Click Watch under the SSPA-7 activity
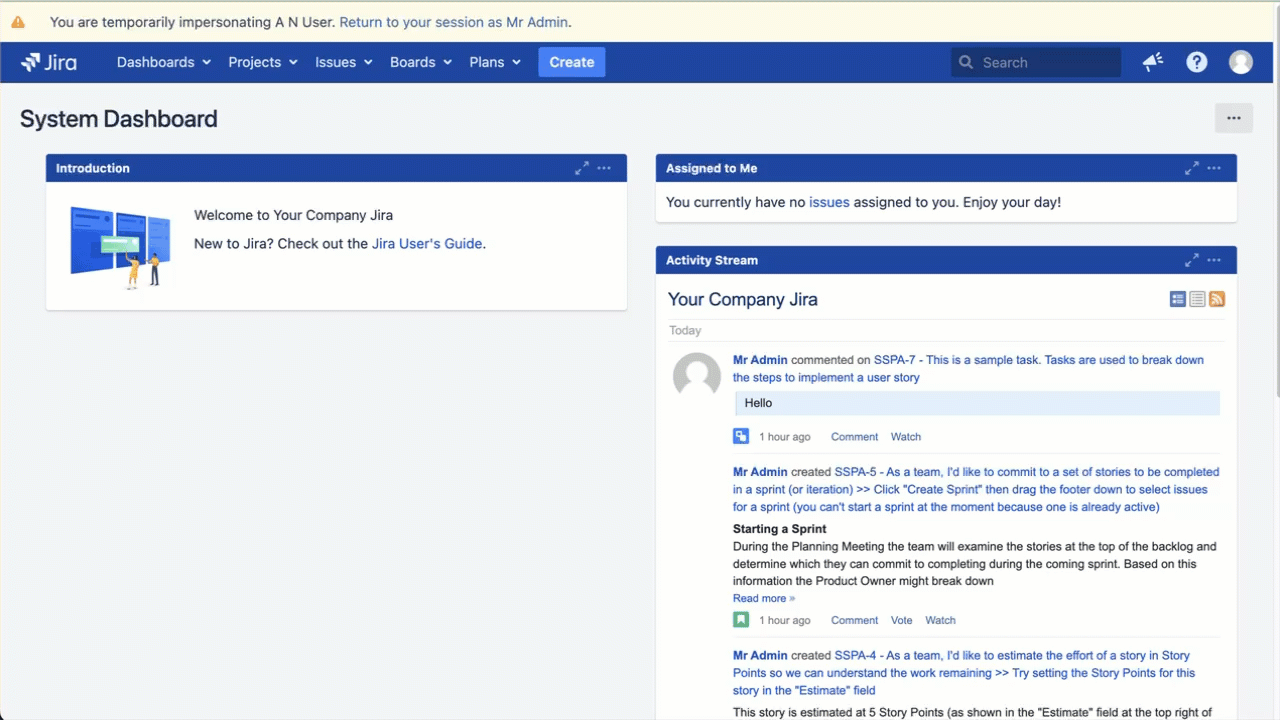 [906, 437]
